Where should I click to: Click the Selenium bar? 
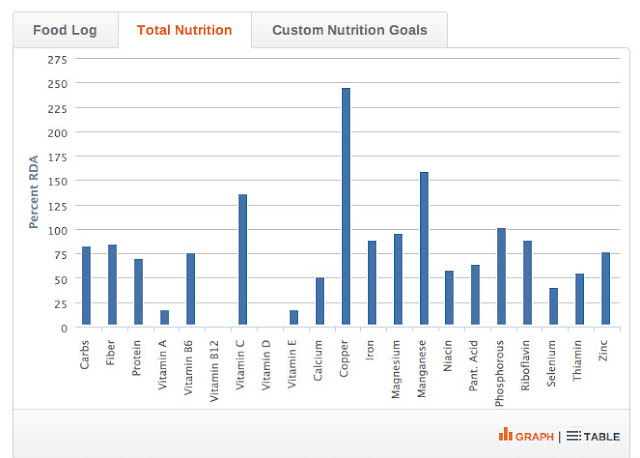[x=553, y=306]
